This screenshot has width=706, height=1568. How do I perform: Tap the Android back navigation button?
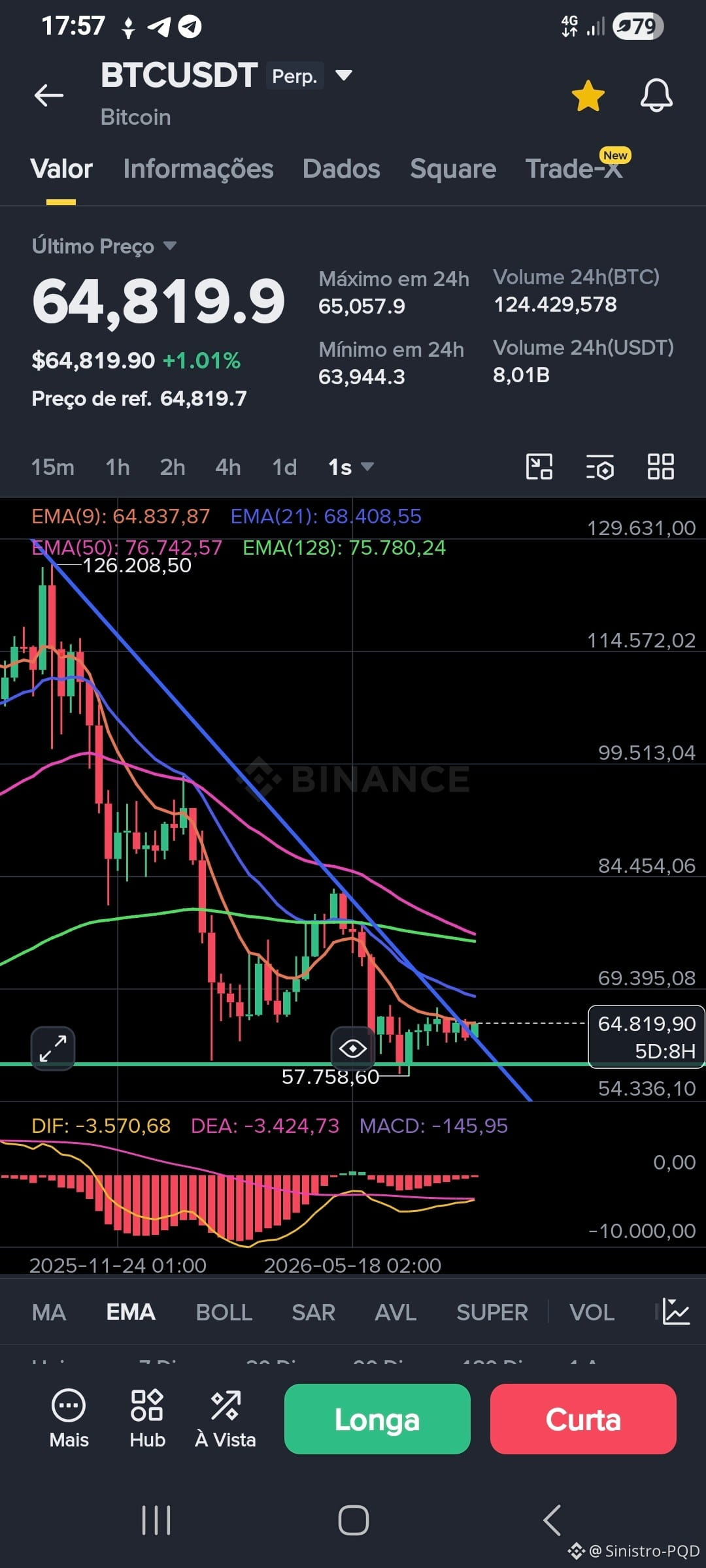(x=552, y=1520)
